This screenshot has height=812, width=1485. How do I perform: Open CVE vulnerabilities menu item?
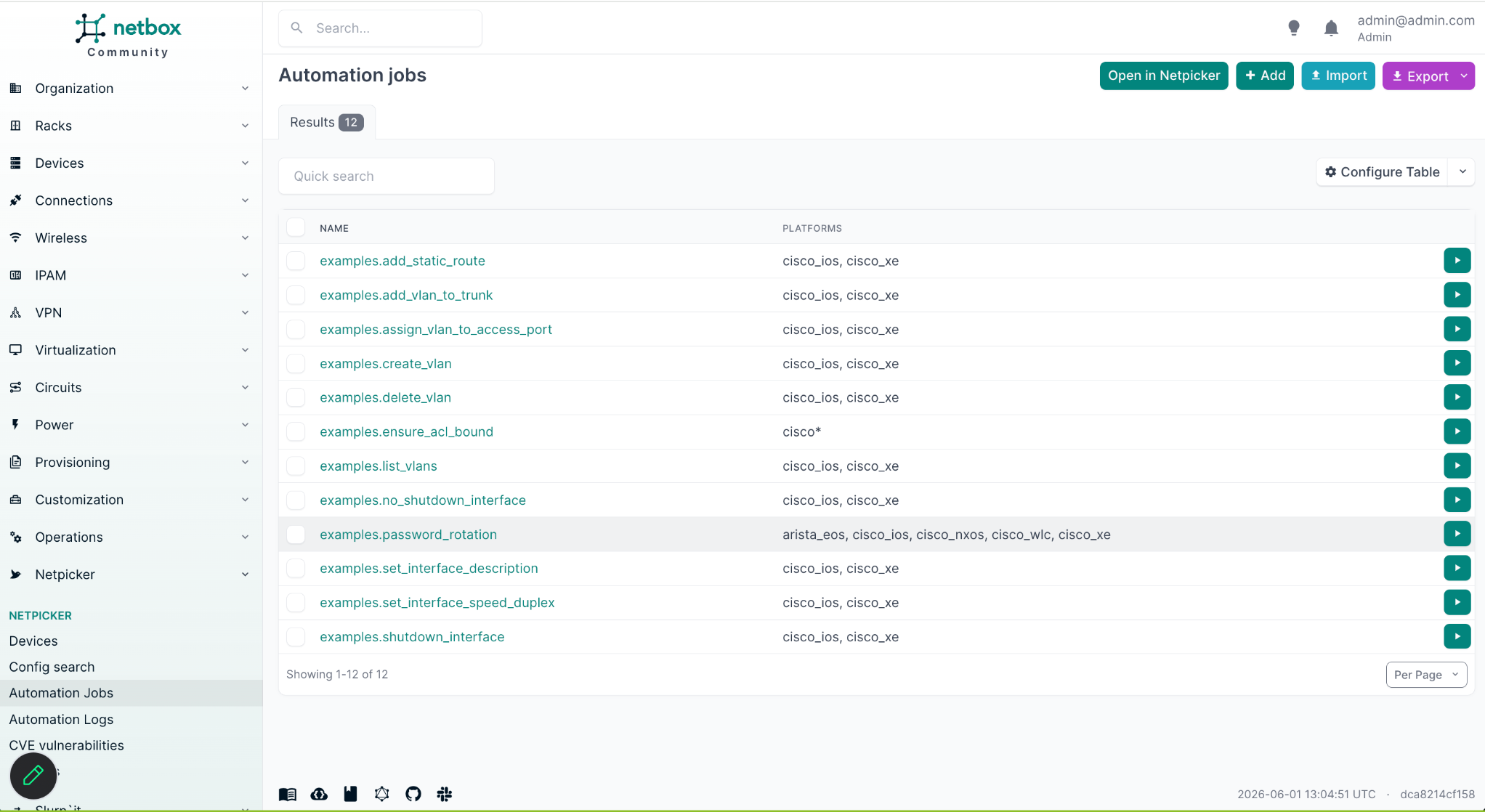[x=66, y=745]
